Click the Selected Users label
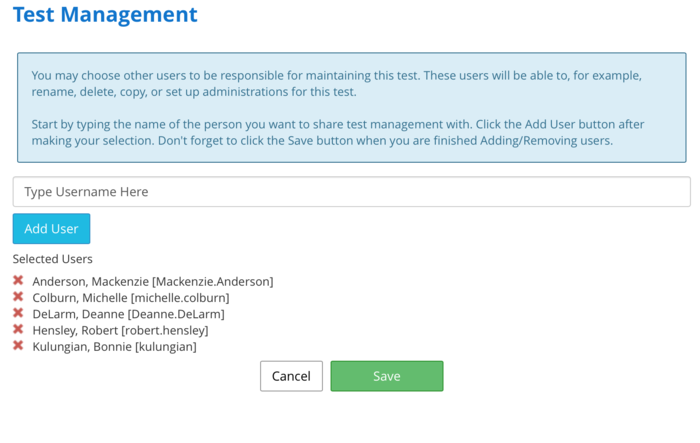This screenshot has height=443, width=700. click(53, 259)
